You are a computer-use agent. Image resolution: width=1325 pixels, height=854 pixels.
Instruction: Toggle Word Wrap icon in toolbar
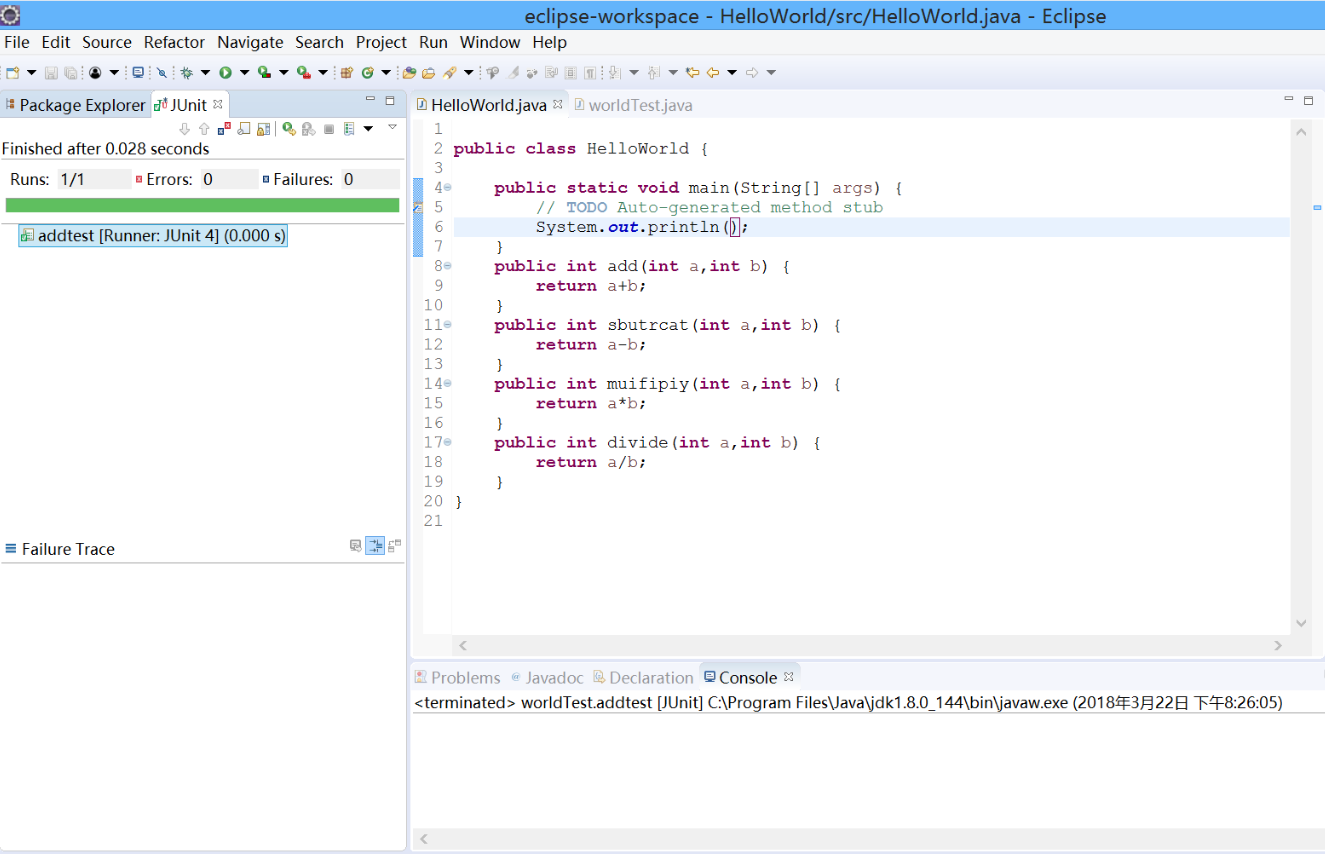pyautogui.click(x=551, y=72)
